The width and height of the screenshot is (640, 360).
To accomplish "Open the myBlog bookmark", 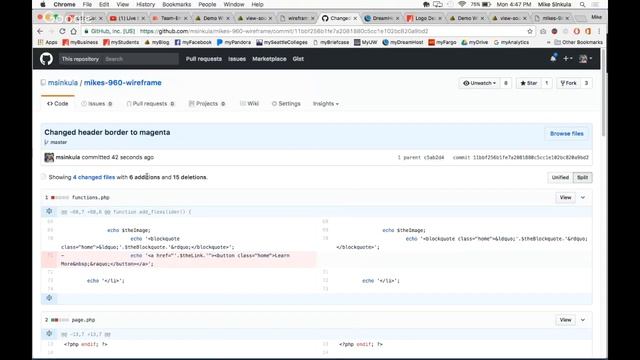I will (157, 42).
